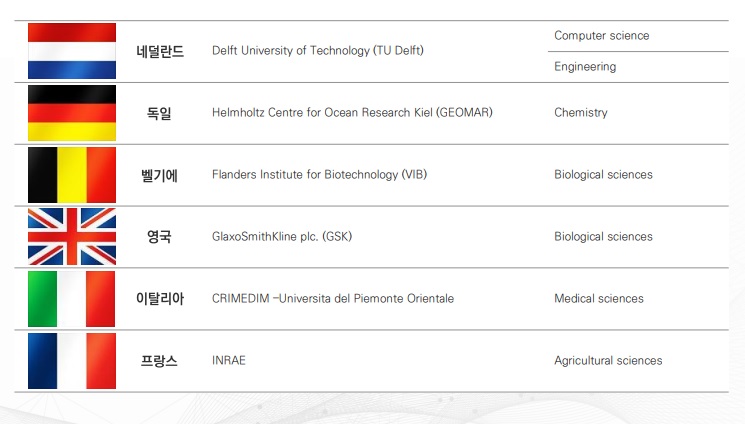Image resolution: width=745 pixels, height=424 pixels.
Task: Click Flanders Institute for Biotechnology (VIB)
Action: [319, 174]
